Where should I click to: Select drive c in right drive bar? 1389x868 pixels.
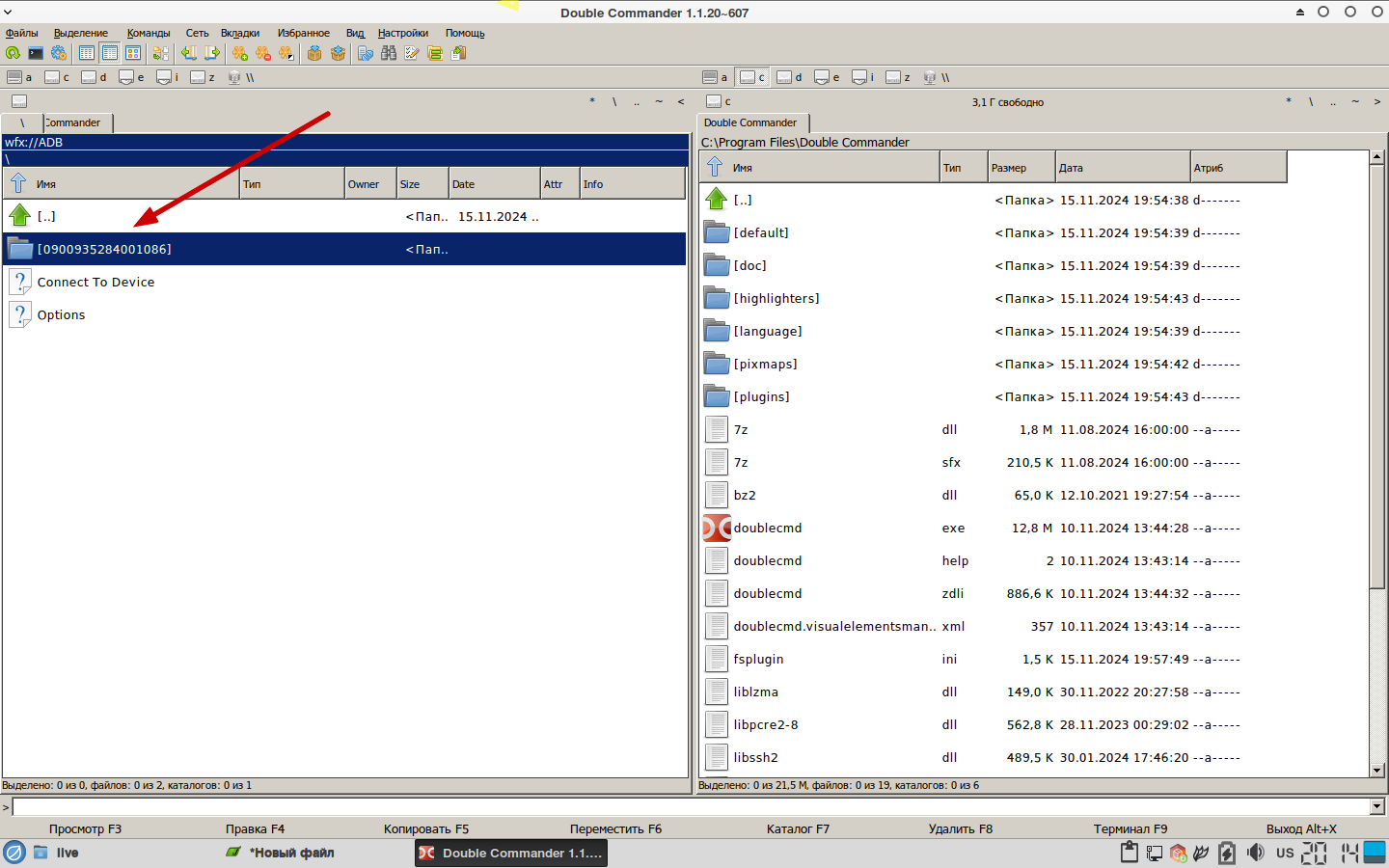[x=752, y=77]
